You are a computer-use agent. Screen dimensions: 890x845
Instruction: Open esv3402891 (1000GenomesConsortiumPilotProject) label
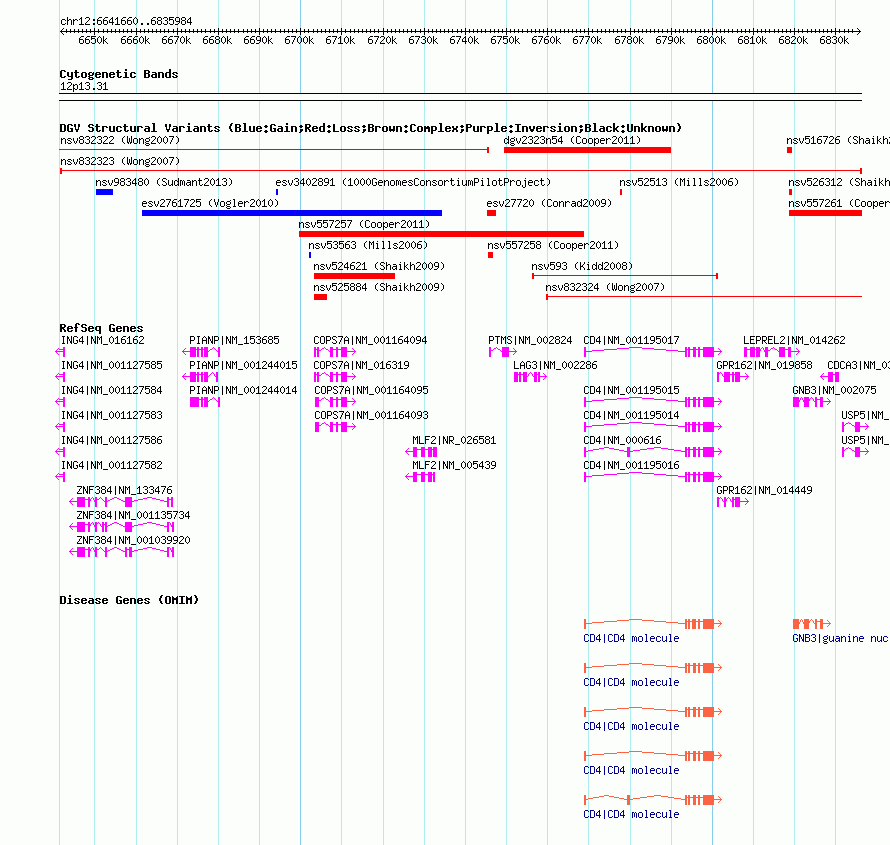coord(413,182)
